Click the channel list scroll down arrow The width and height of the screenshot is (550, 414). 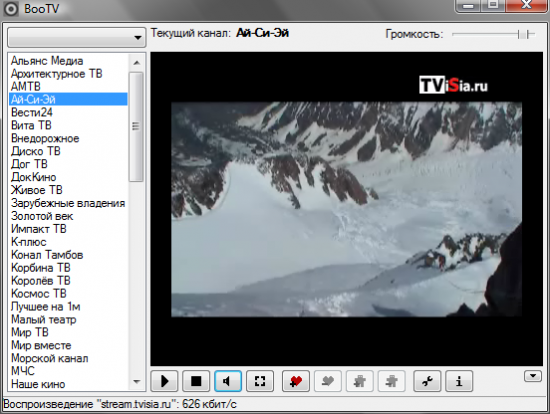[137, 382]
